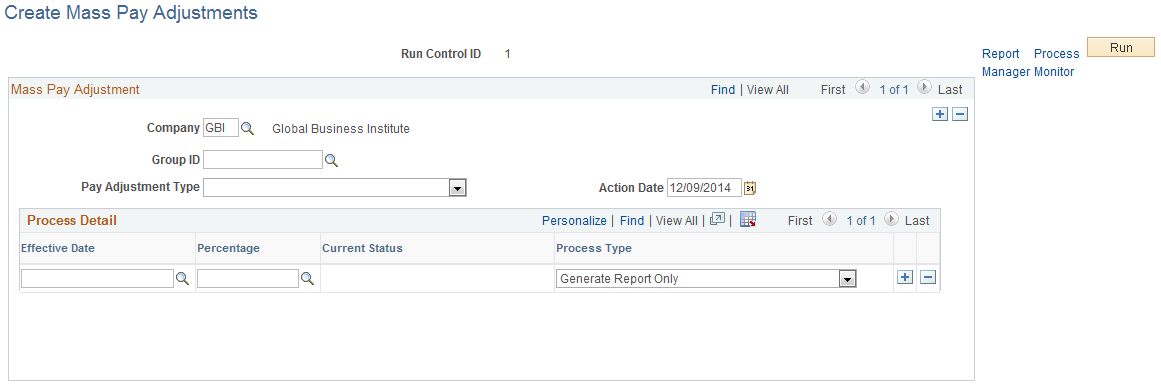Screen dimensions: 1161x388
Task: Click Last in Process Detail navigation
Action: coord(917,221)
